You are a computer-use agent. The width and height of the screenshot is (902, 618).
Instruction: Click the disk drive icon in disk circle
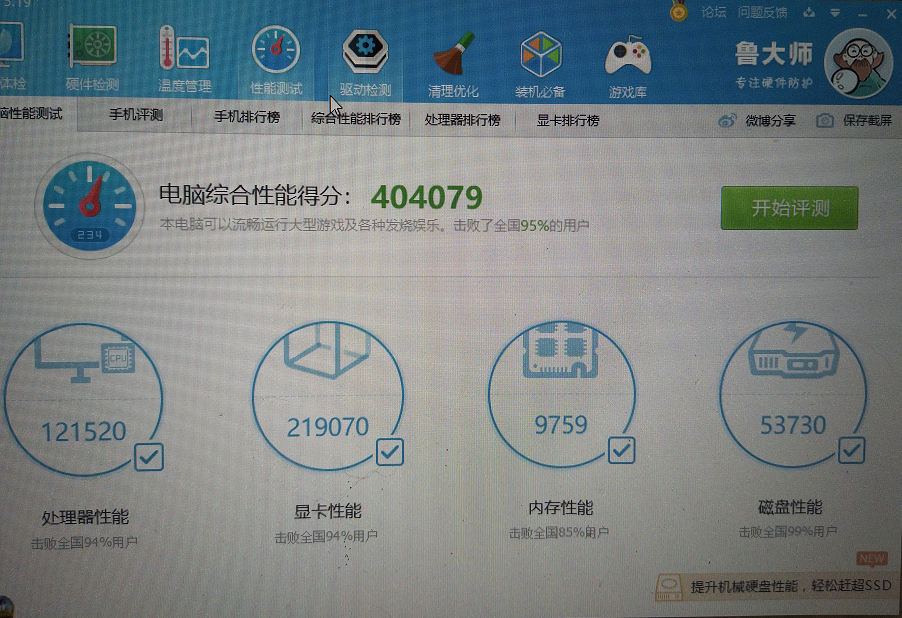pyautogui.click(x=793, y=350)
